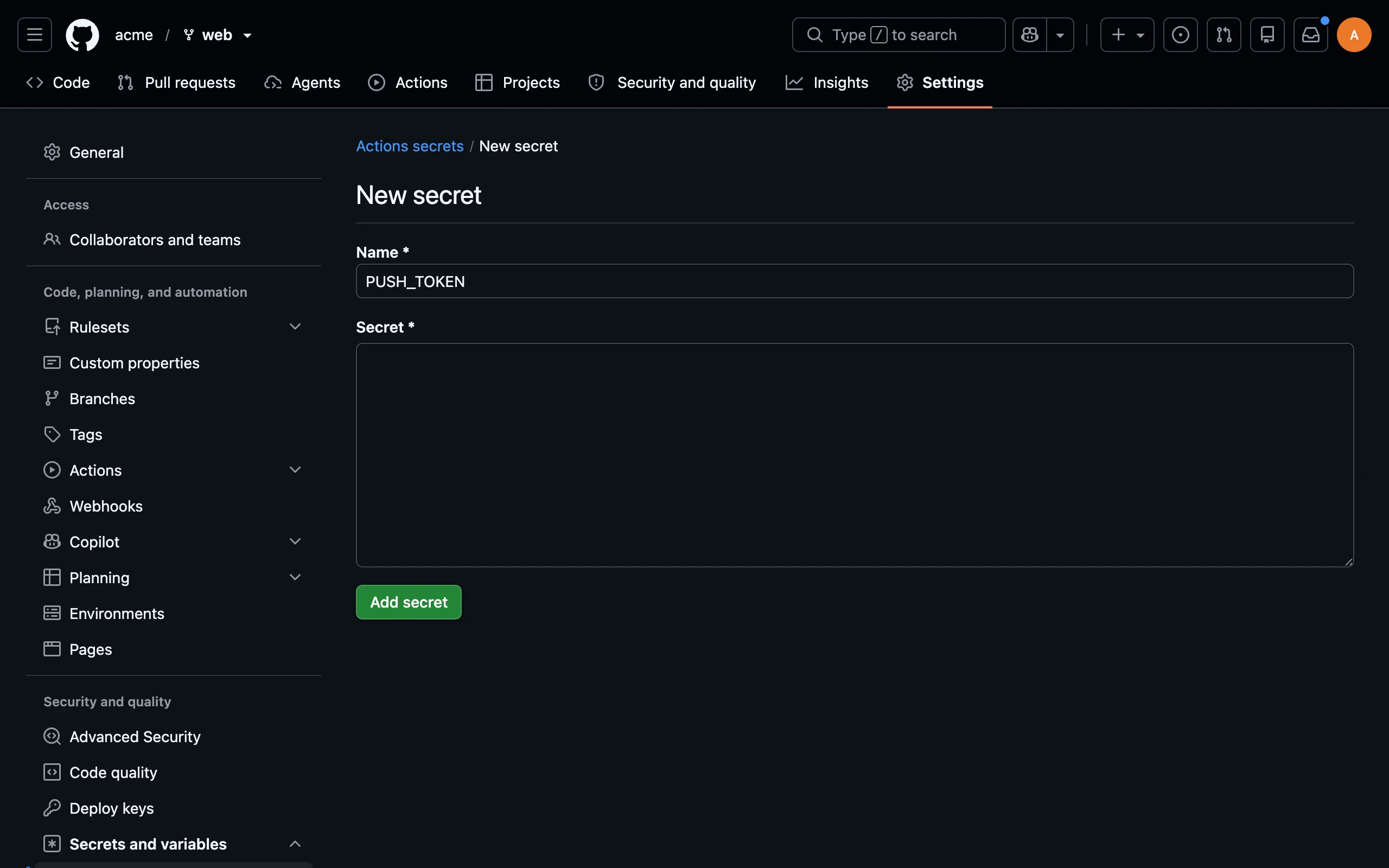
Task: Open the acme owner link
Action: click(x=133, y=35)
